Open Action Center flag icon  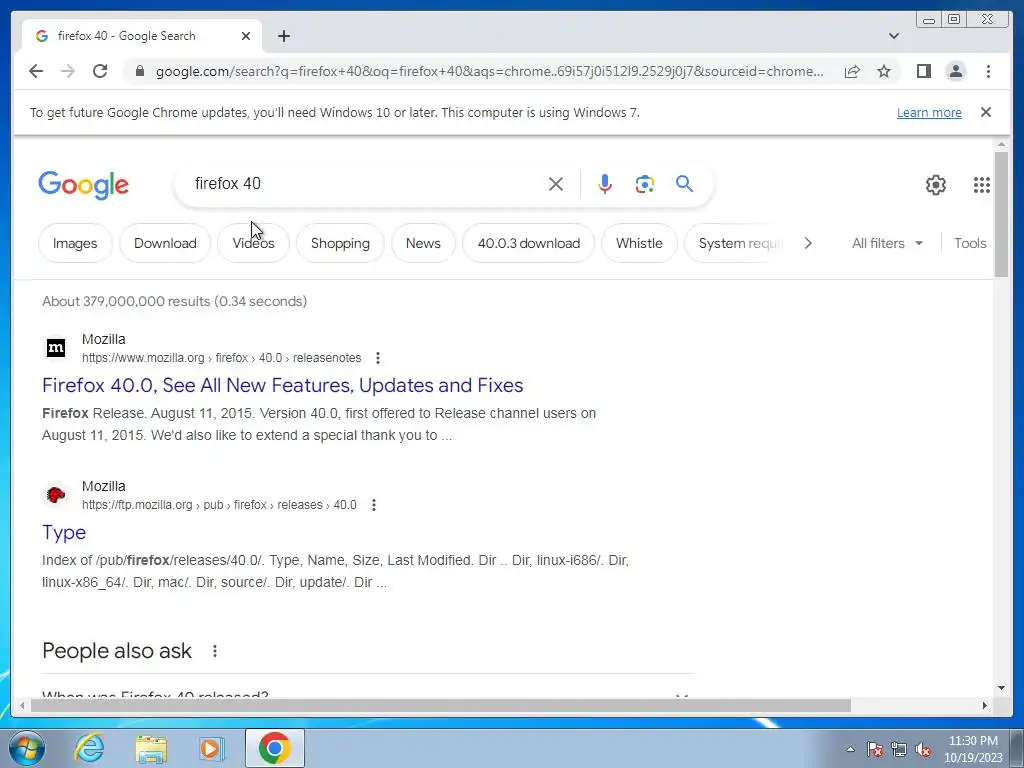(x=875, y=749)
